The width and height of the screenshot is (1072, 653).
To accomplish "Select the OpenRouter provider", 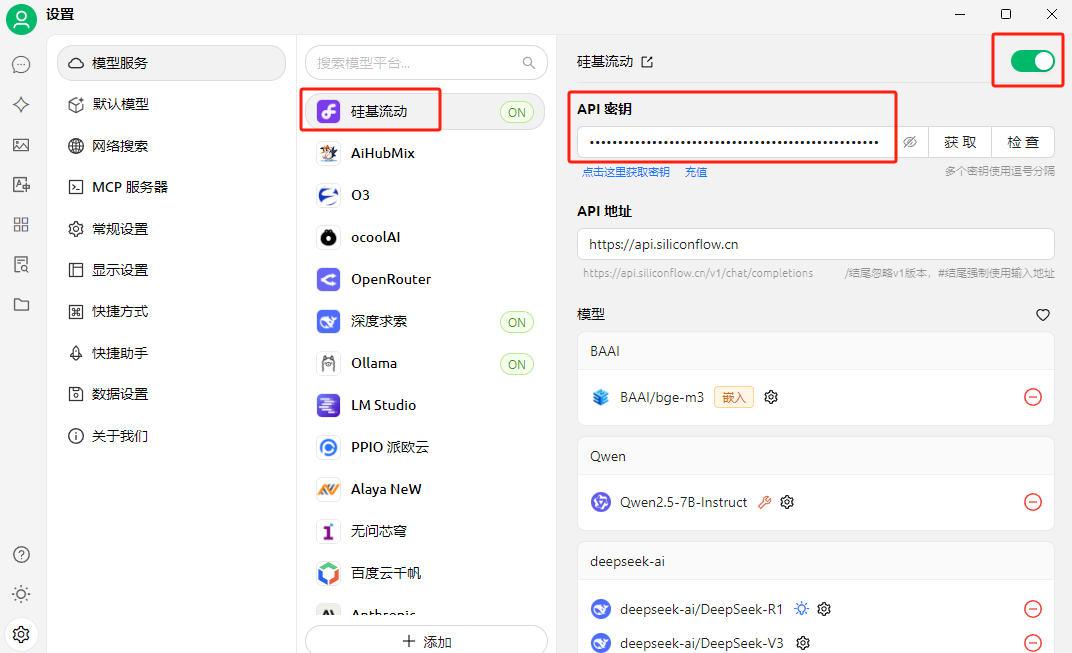I will (425, 279).
